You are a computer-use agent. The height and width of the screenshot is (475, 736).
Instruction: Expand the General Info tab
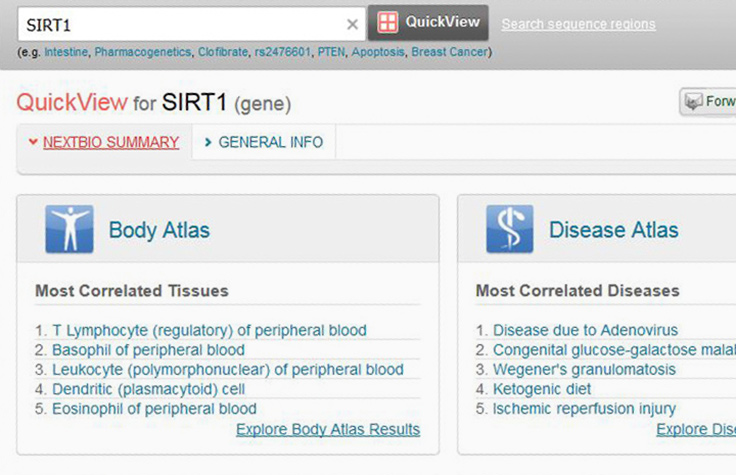pos(264,142)
